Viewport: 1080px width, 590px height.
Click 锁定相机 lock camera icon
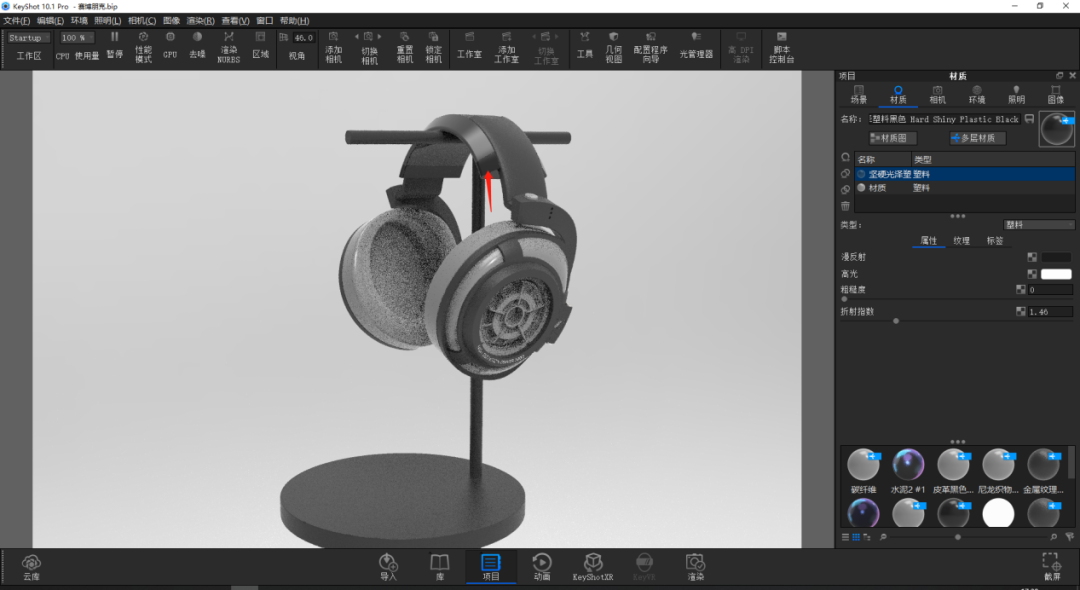pyautogui.click(x=433, y=47)
